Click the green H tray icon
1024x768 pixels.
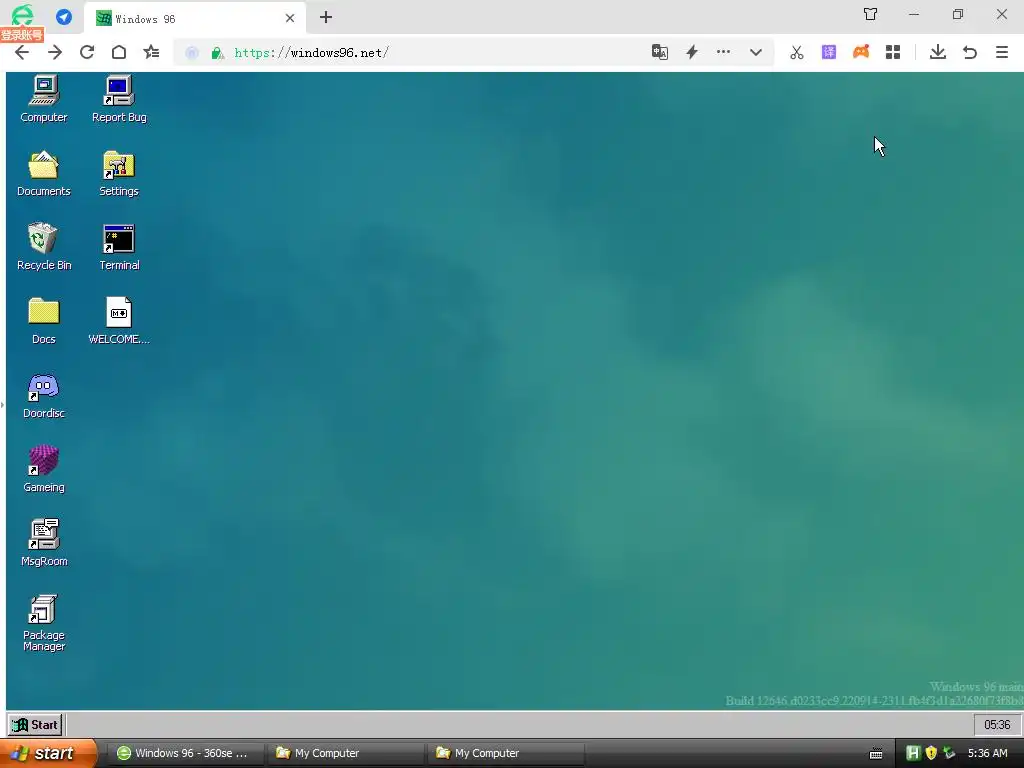point(913,753)
